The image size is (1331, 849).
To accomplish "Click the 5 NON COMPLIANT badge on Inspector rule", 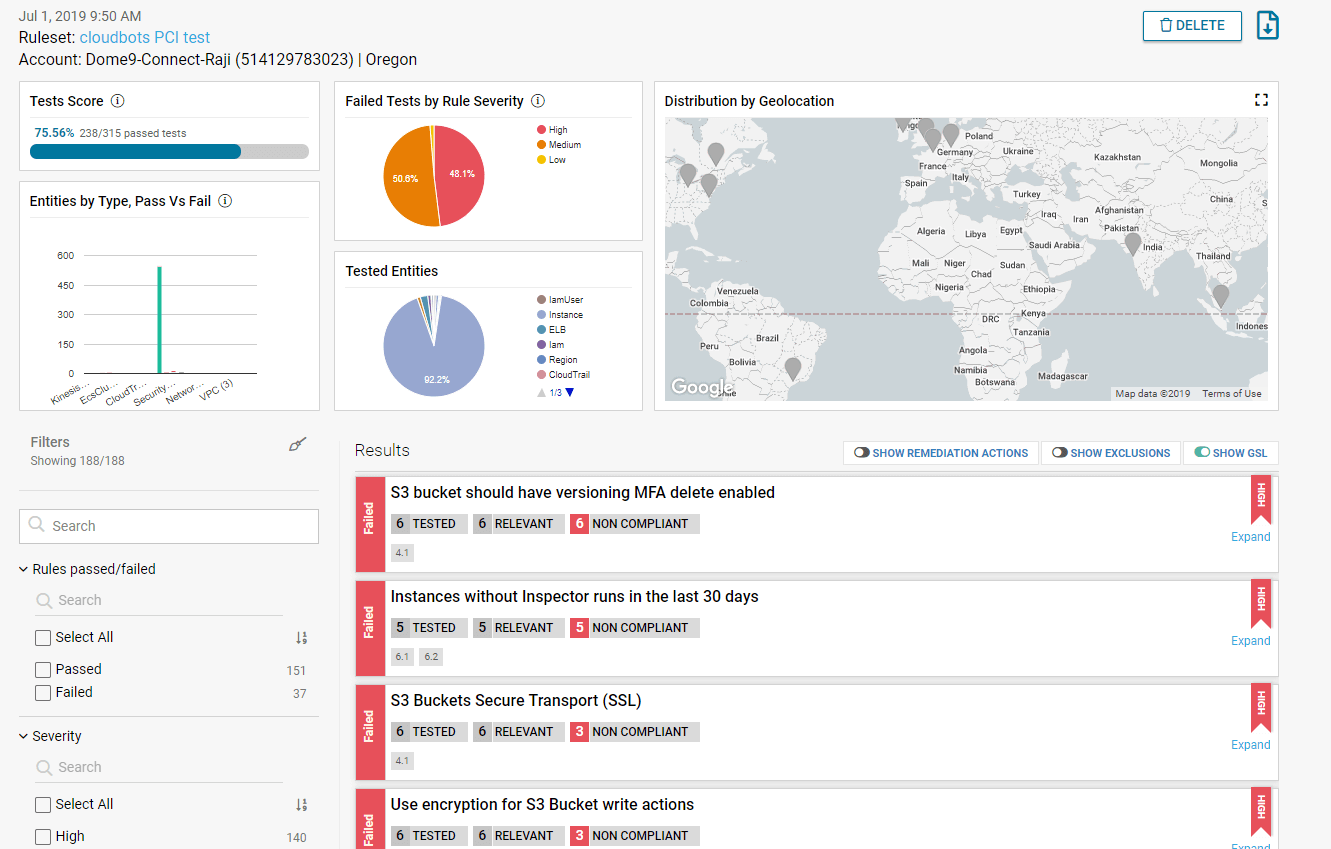I will pyautogui.click(x=635, y=628).
